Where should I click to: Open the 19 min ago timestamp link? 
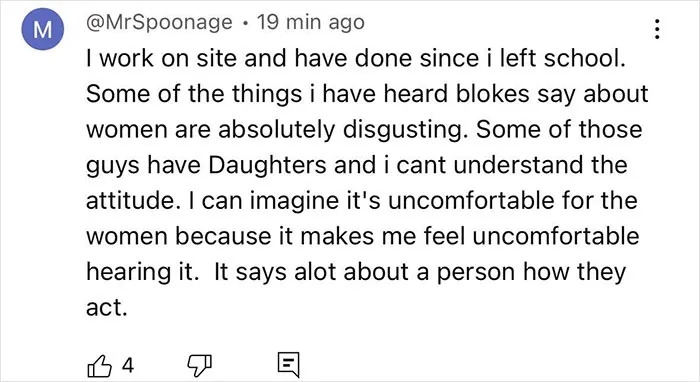tap(311, 22)
